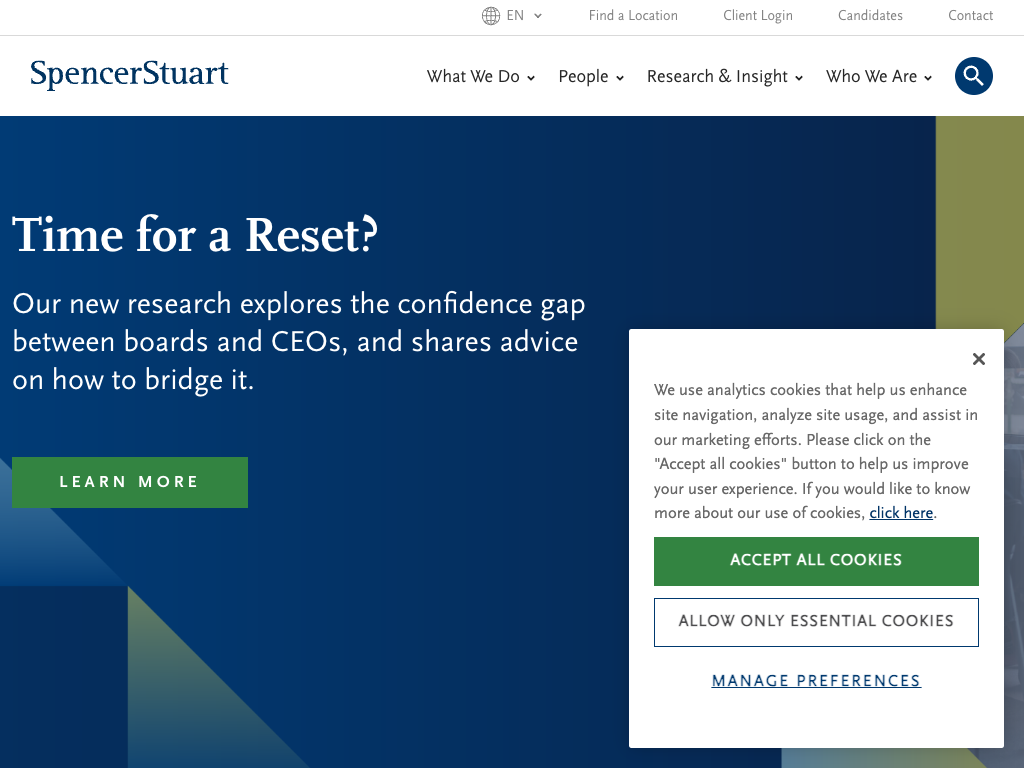Image resolution: width=1024 pixels, height=768 pixels.
Task: Follow the "click here" cookie link
Action: point(901,513)
